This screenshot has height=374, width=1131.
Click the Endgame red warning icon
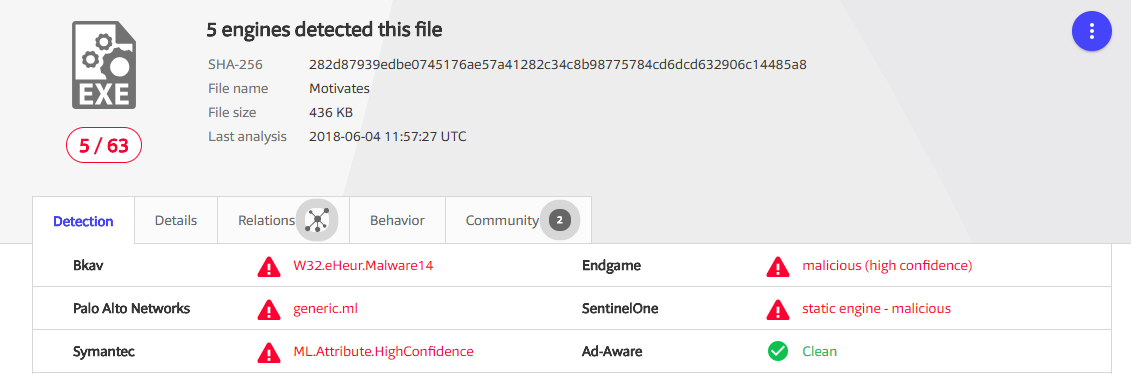click(778, 267)
